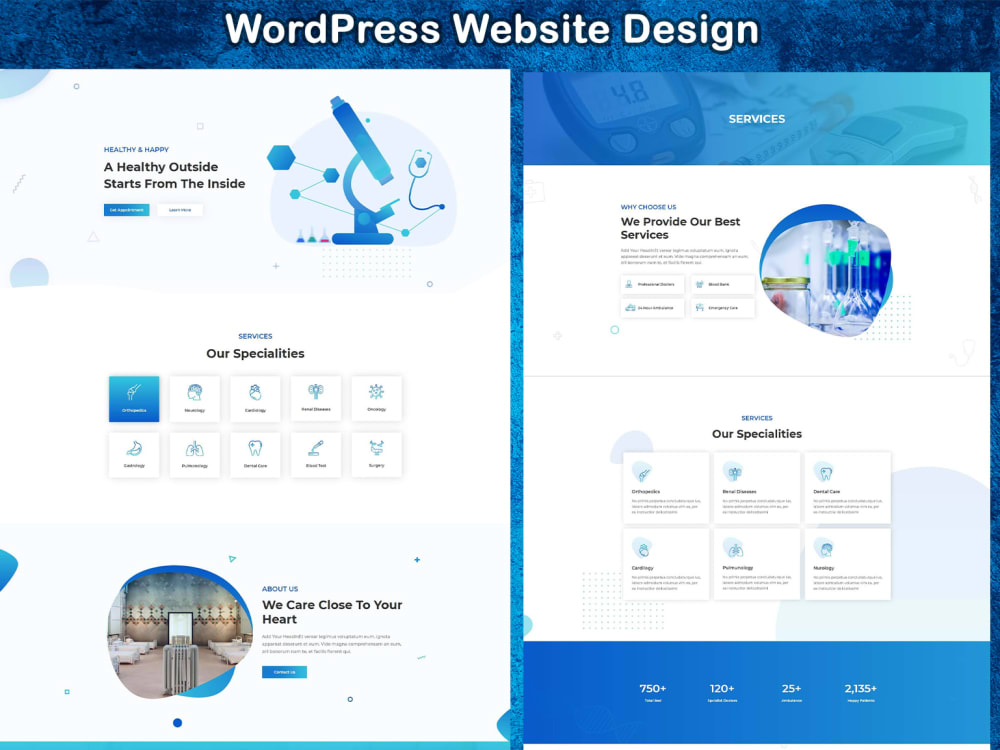Click the 2,135+ Happy Patients counter
The image size is (1000, 750).
(861, 688)
